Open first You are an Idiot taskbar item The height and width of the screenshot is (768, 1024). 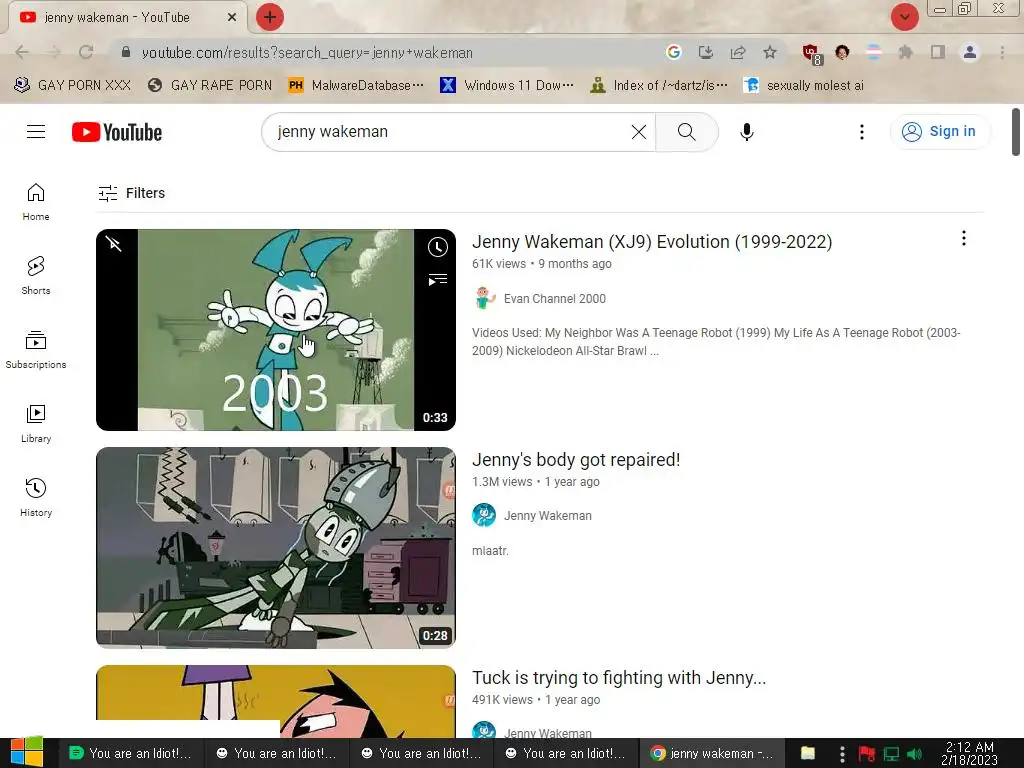[131, 753]
